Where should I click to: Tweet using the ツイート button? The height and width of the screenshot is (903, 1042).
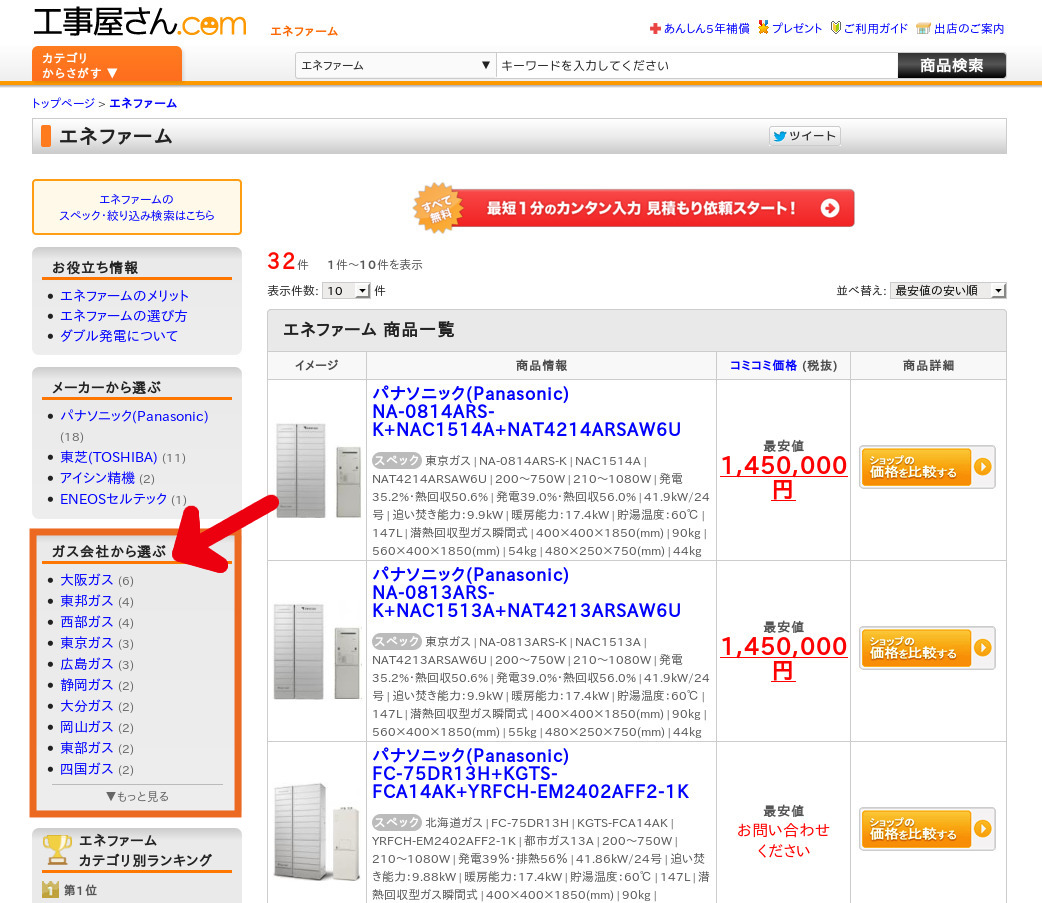click(805, 136)
